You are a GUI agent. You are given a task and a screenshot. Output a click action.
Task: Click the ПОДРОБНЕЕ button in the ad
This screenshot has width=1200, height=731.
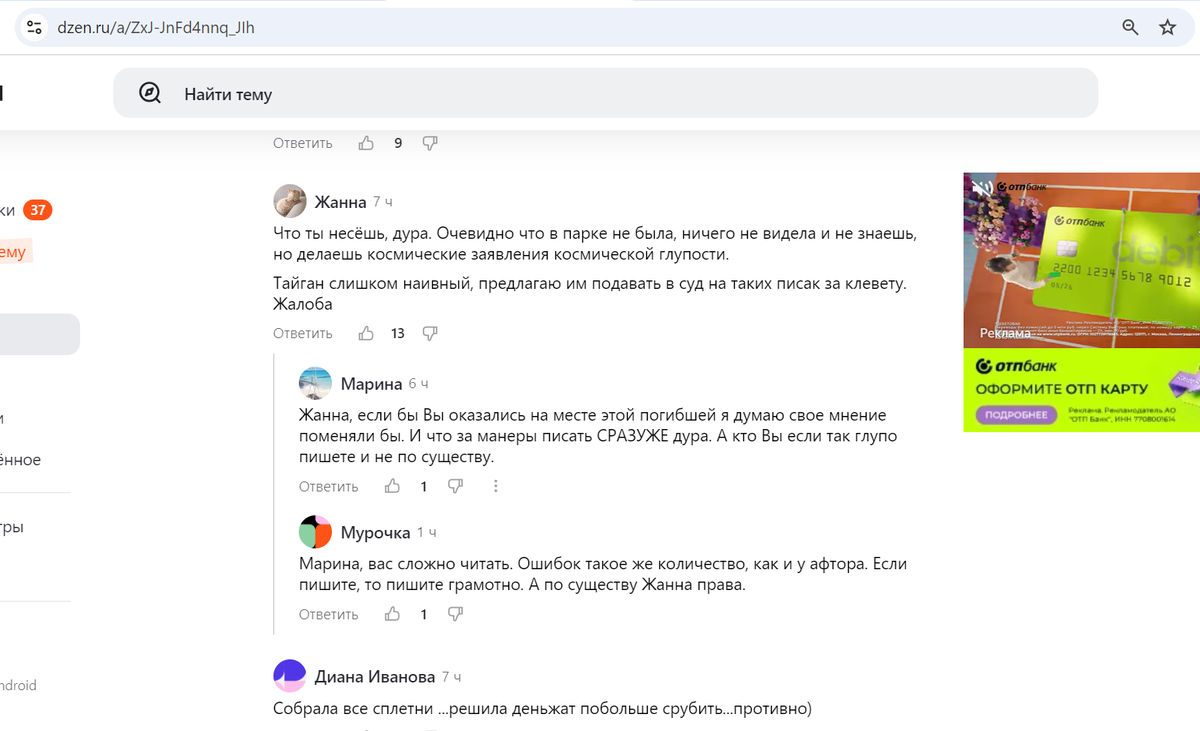[1015, 414]
